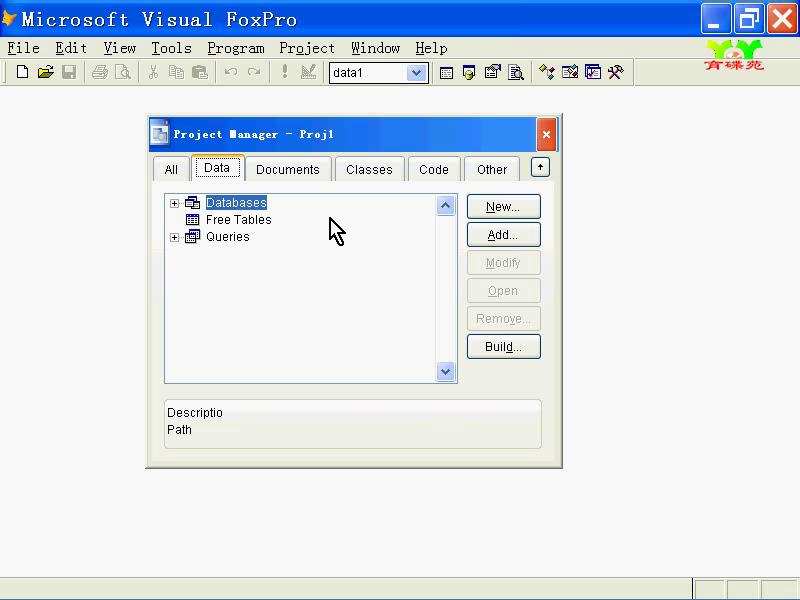This screenshot has height=600, width=800.
Task: Click the Open button in Project Manager
Action: point(504,291)
